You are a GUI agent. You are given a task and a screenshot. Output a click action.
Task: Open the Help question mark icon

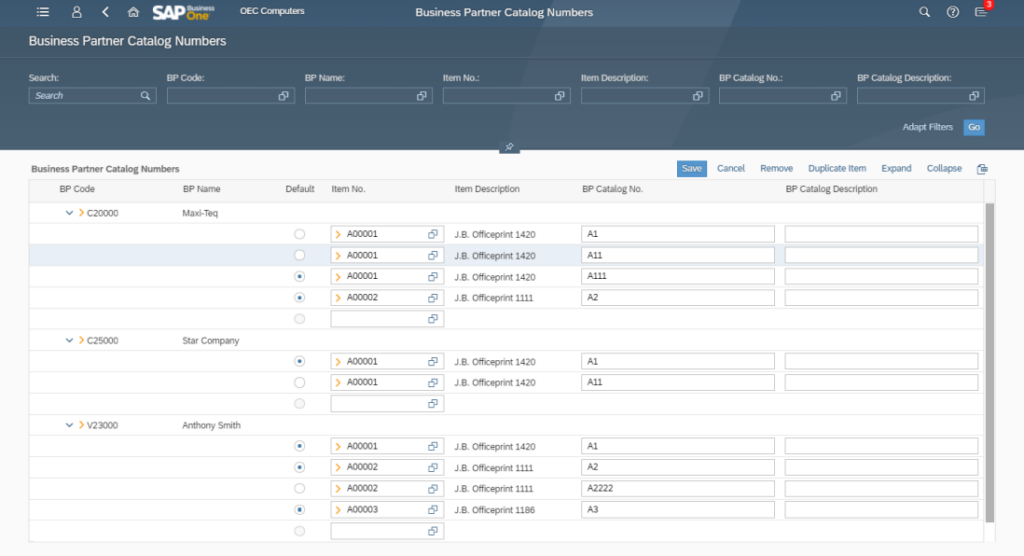[x=953, y=12]
